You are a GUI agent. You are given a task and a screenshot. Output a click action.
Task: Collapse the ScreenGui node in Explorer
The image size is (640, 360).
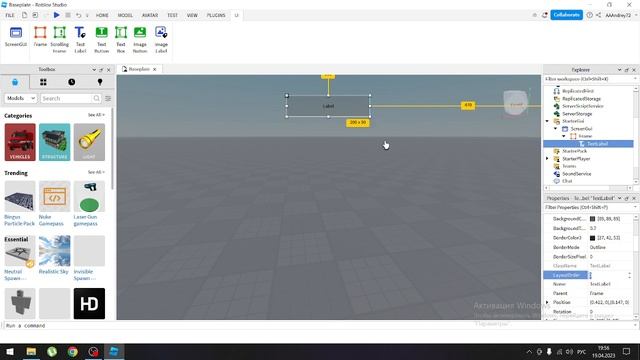556,129
